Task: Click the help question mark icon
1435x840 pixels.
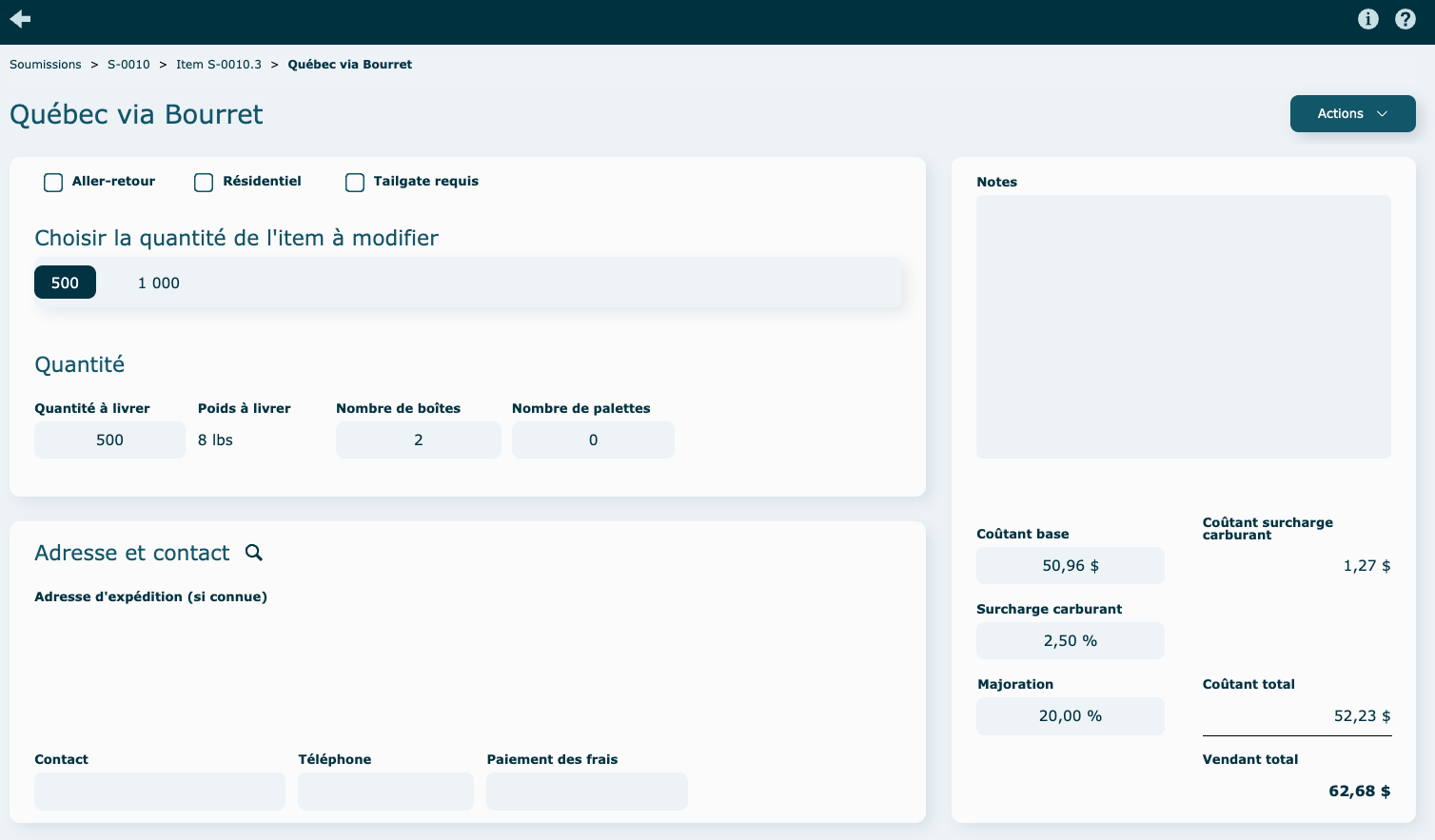Action: (x=1405, y=19)
